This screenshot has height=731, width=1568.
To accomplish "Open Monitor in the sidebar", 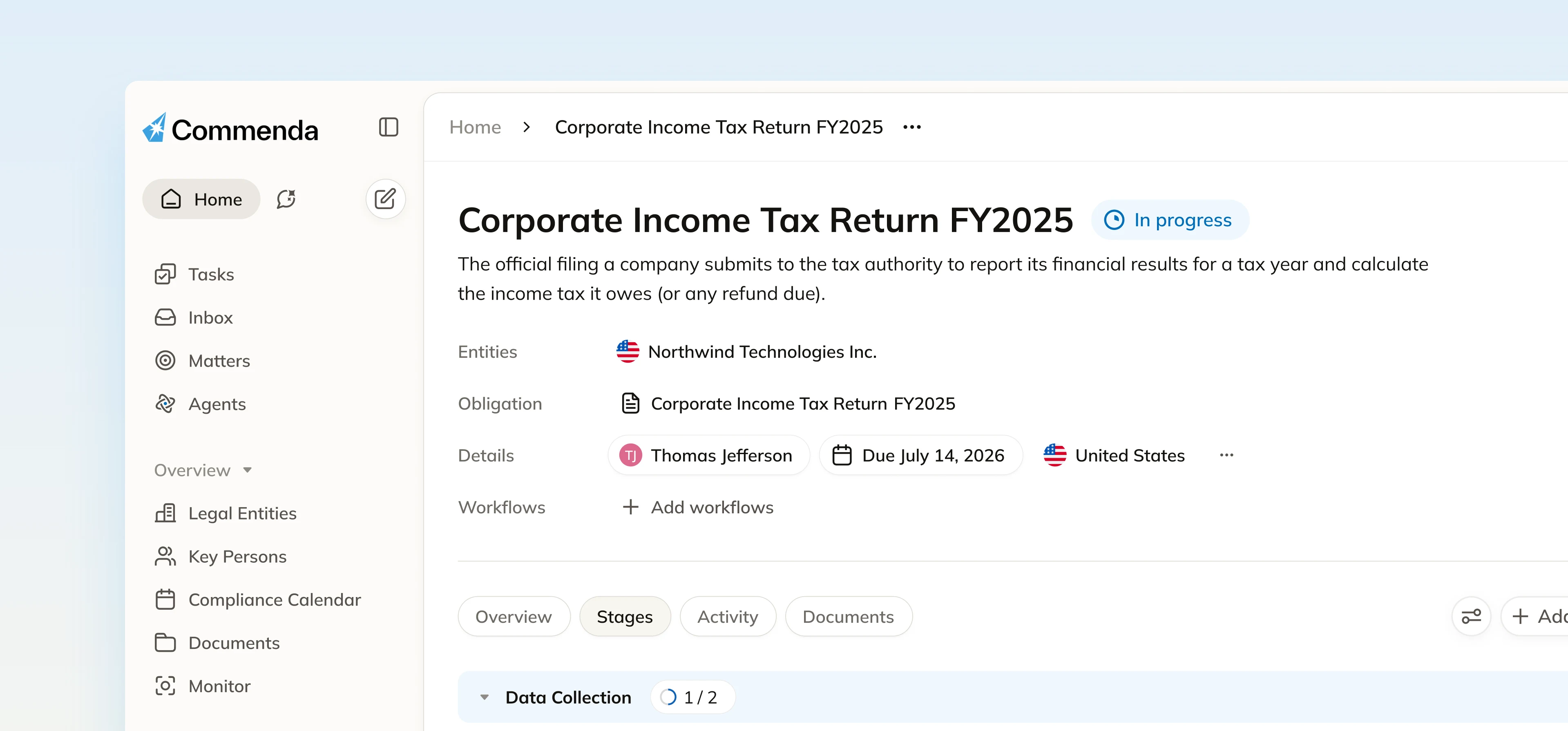I will pyautogui.click(x=202, y=686).
